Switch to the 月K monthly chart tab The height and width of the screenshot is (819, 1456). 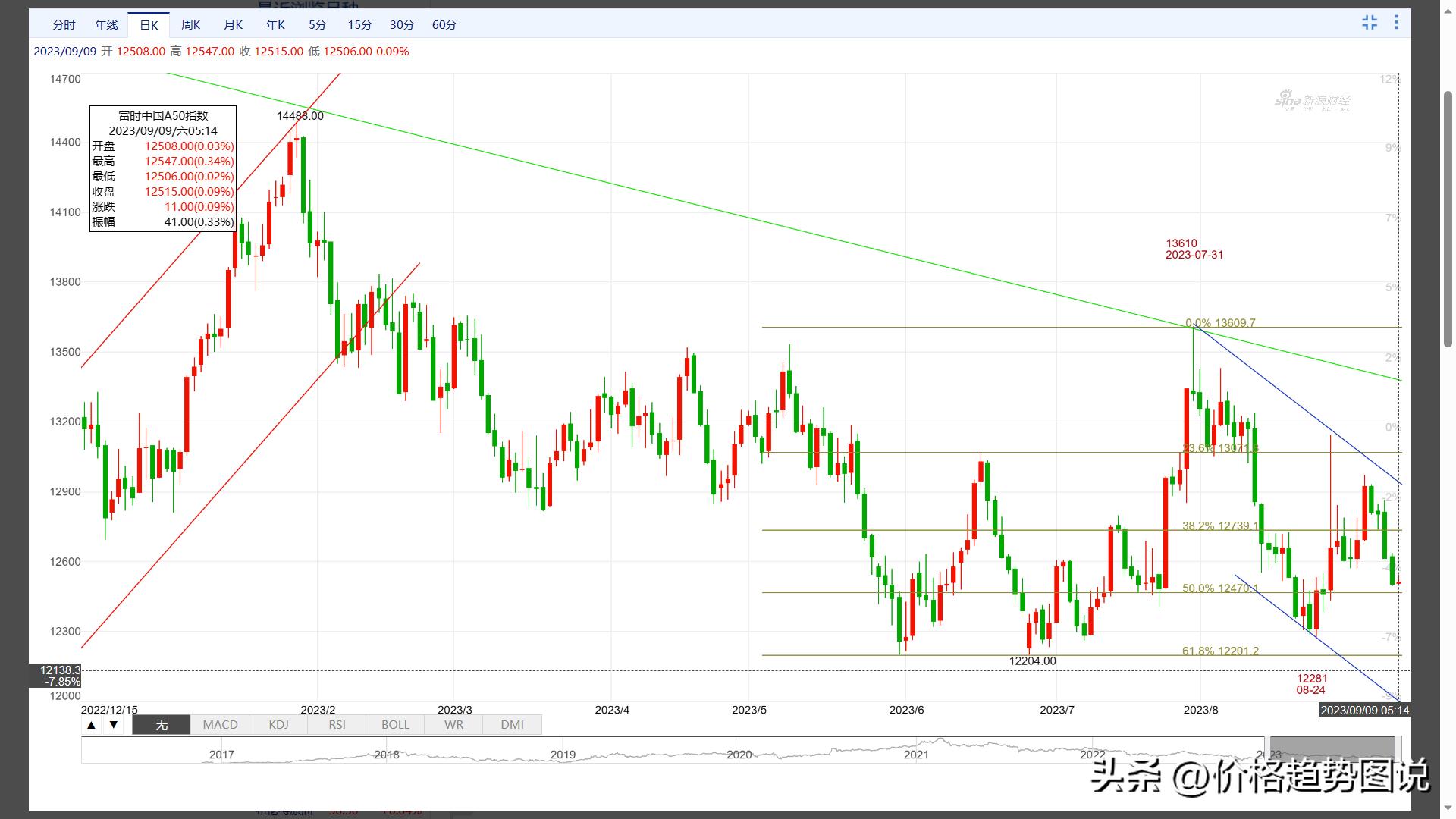point(233,25)
